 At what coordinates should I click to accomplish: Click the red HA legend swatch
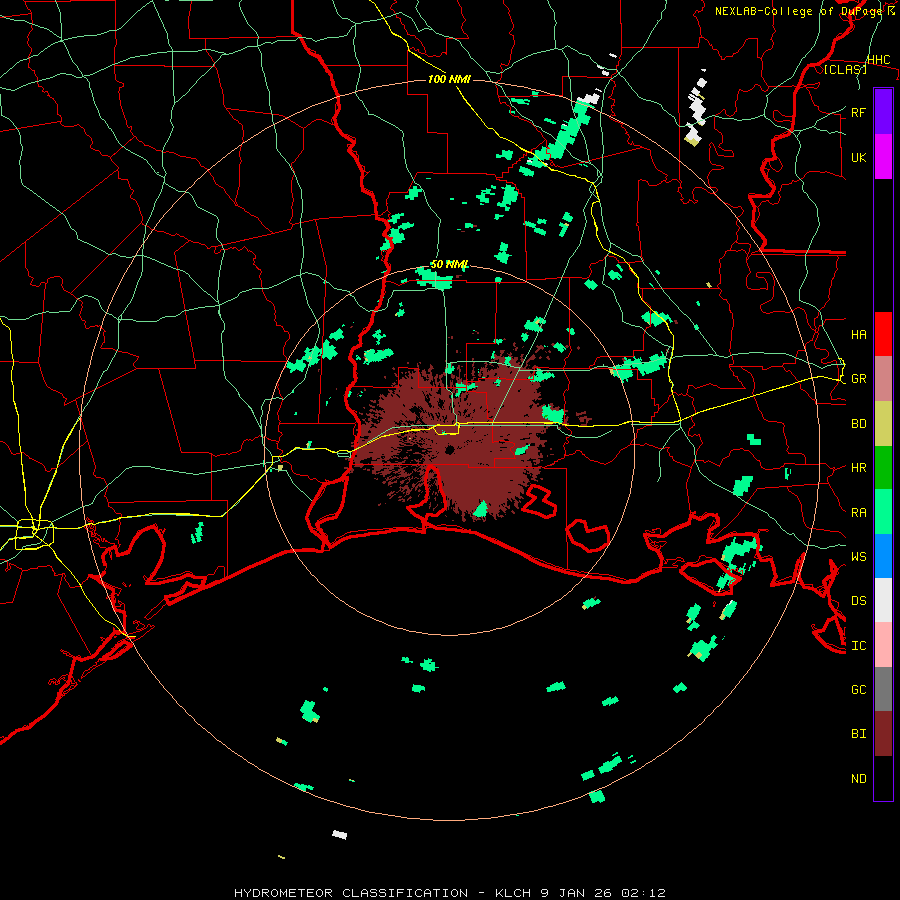tap(883, 334)
